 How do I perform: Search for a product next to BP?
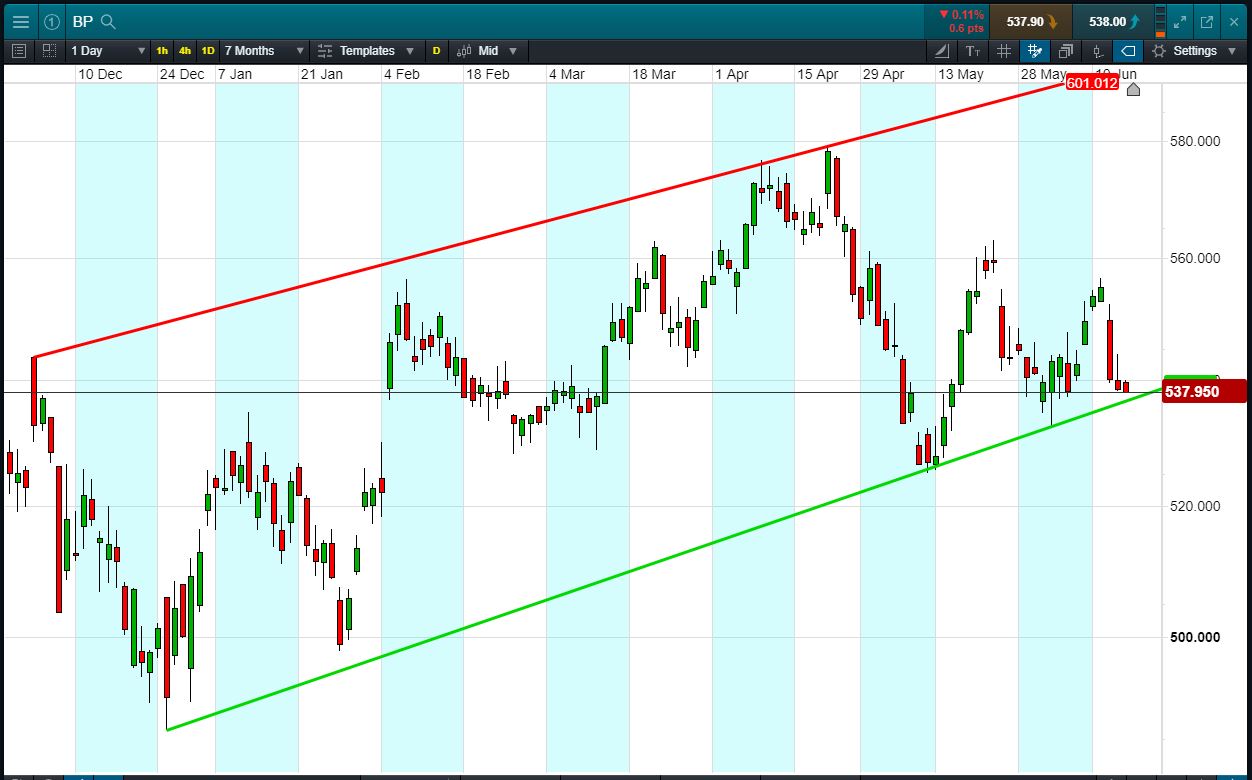coord(108,21)
